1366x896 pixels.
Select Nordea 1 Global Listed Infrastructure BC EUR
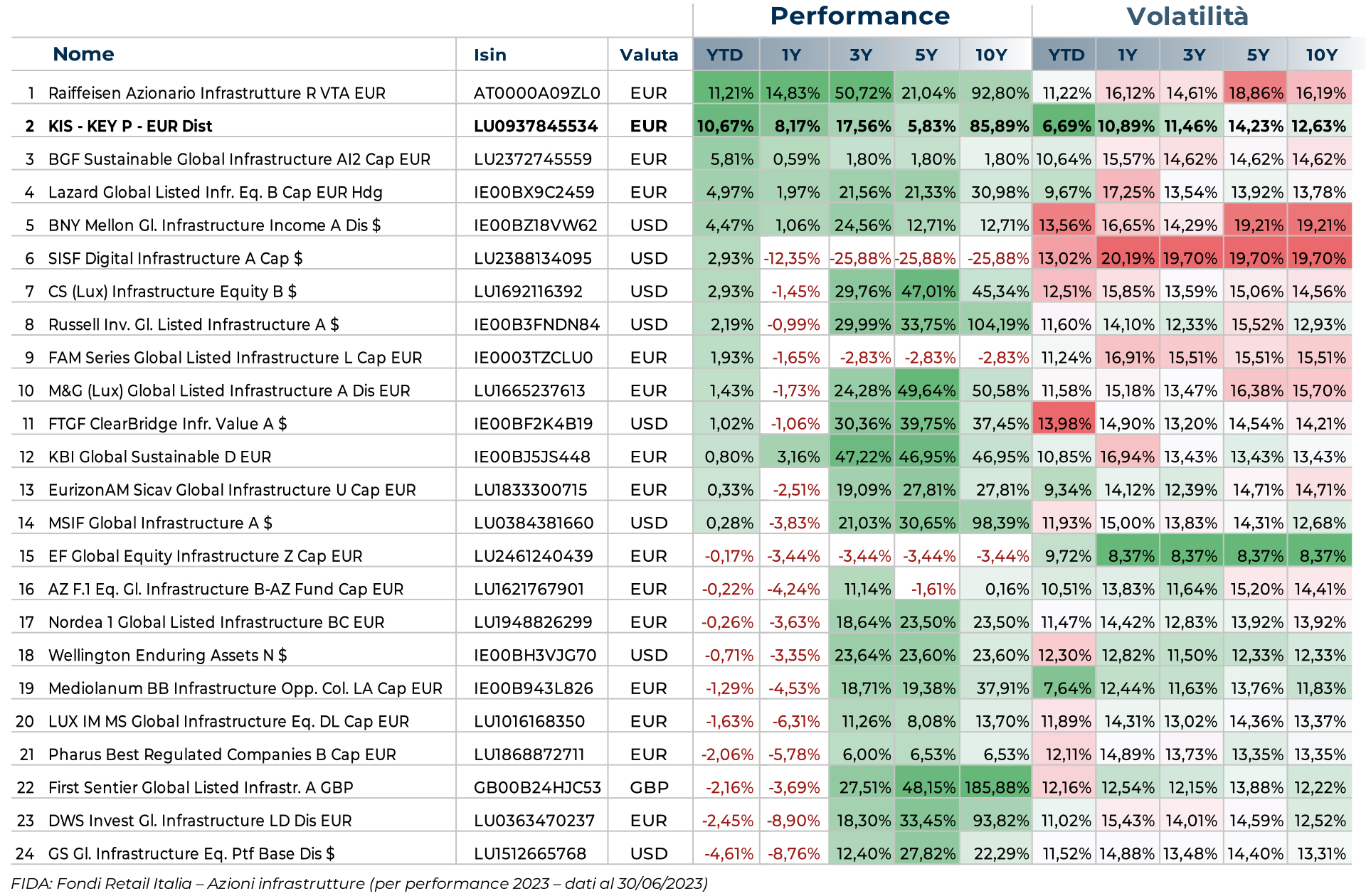(x=216, y=622)
